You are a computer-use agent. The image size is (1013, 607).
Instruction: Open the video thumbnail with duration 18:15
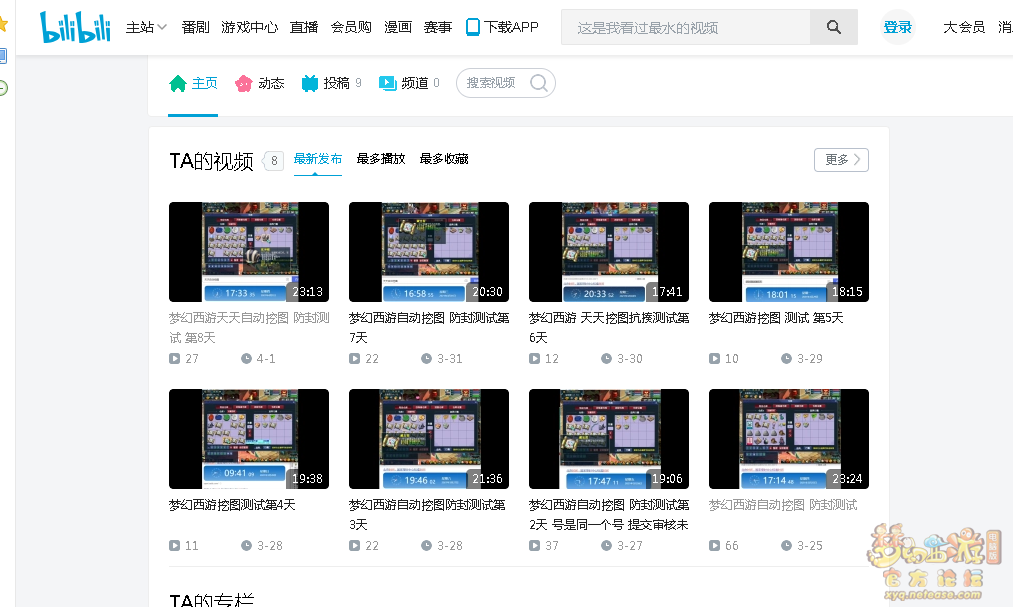(x=789, y=252)
